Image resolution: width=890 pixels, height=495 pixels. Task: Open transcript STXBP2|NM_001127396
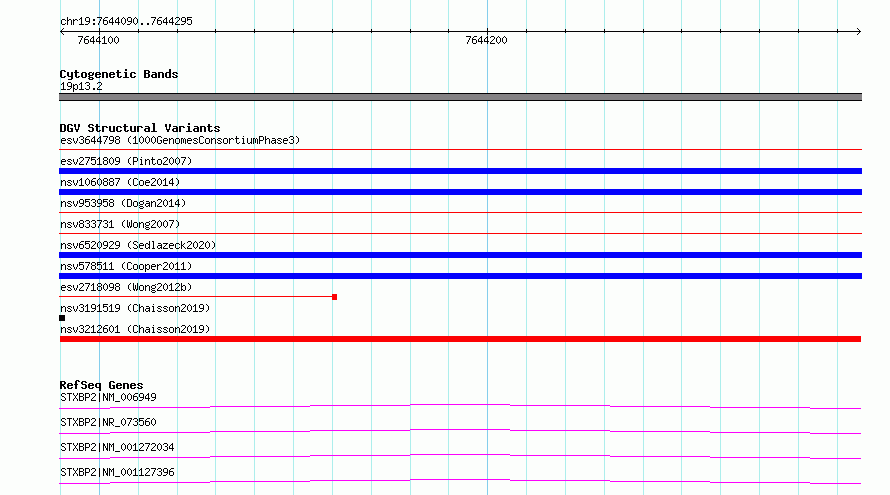point(117,472)
